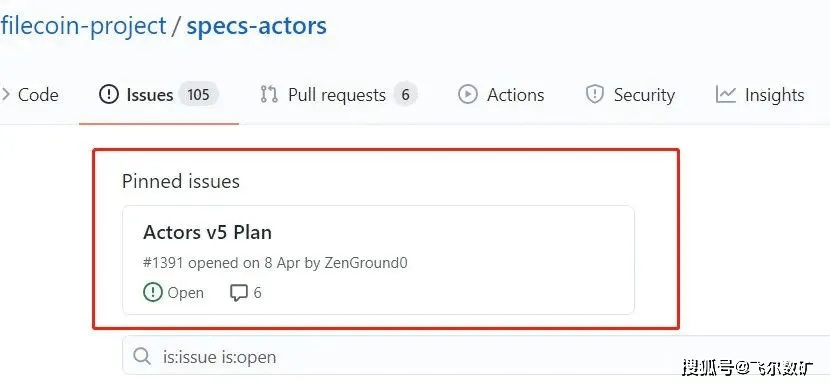Switch to the Pull requests tab
The height and width of the screenshot is (385, 830).
(x=338, y=95)
